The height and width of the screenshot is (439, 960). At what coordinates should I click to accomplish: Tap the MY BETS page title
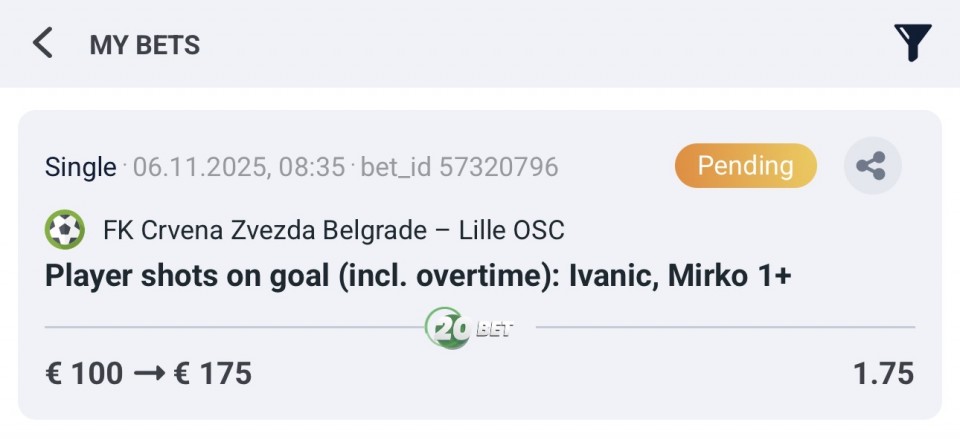(x=145, y=45)
